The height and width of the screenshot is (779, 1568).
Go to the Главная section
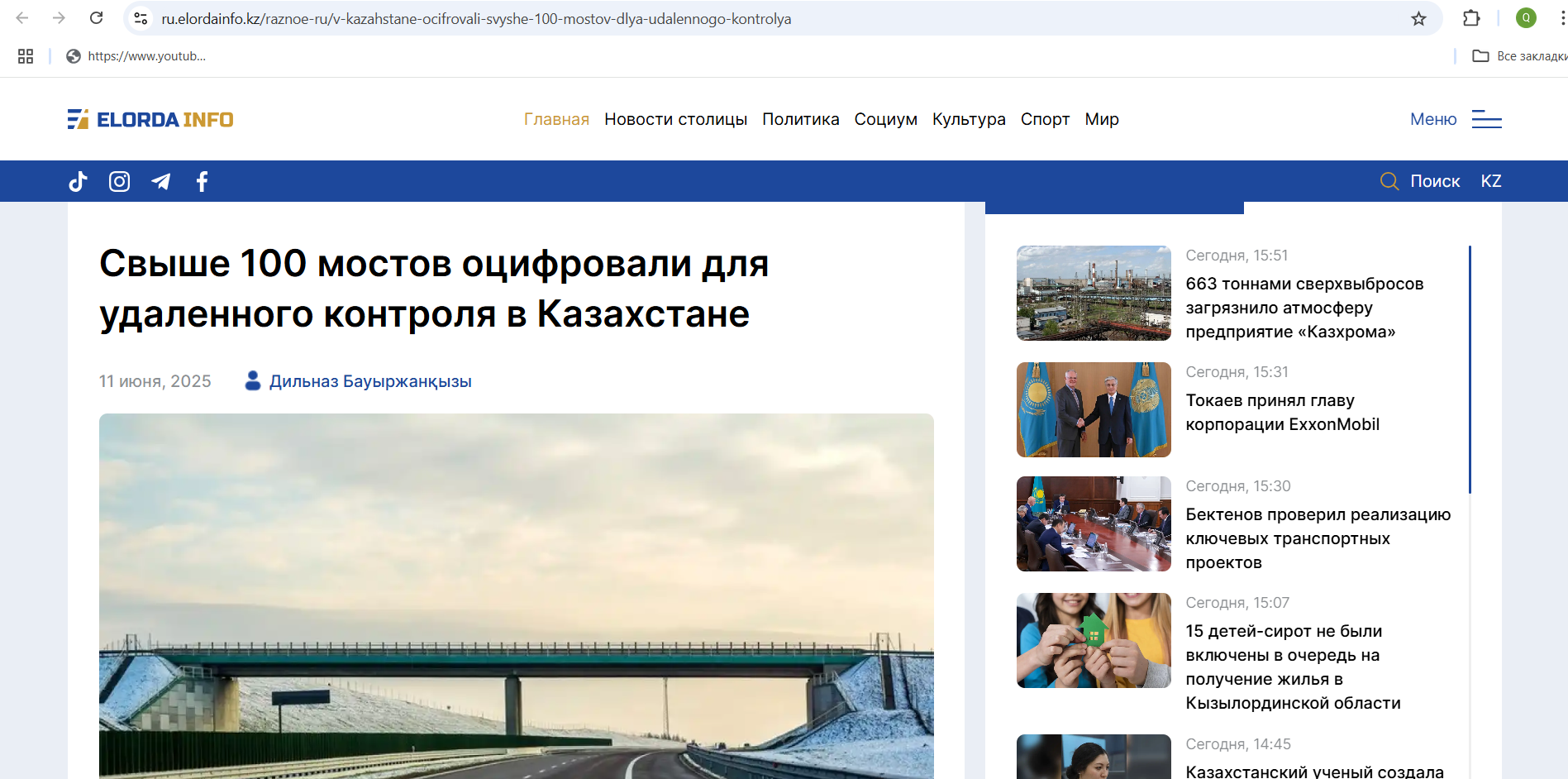click(556, 119)
